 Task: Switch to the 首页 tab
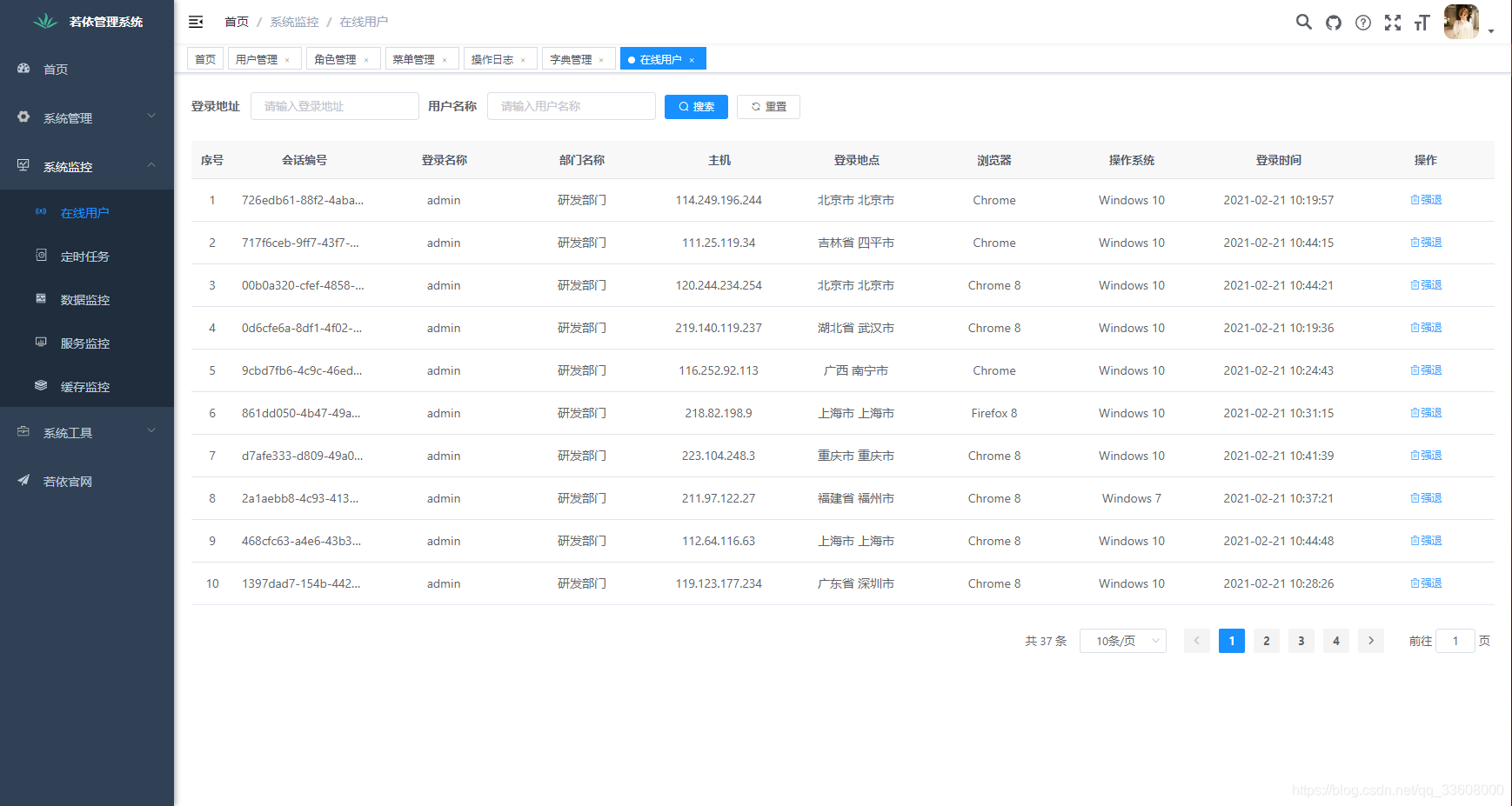pos(205,59)
